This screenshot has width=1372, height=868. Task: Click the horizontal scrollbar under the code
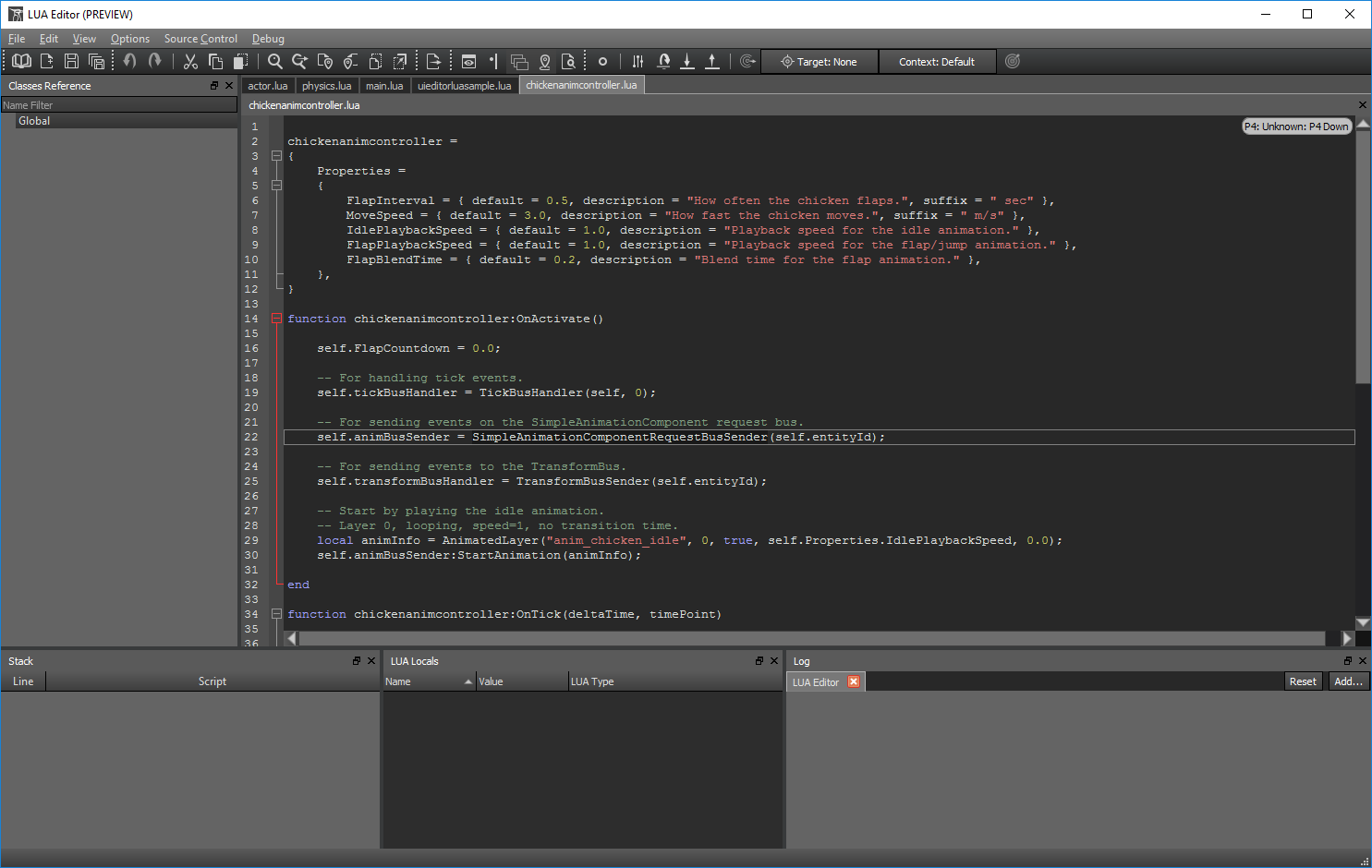(x=813, y=638)
